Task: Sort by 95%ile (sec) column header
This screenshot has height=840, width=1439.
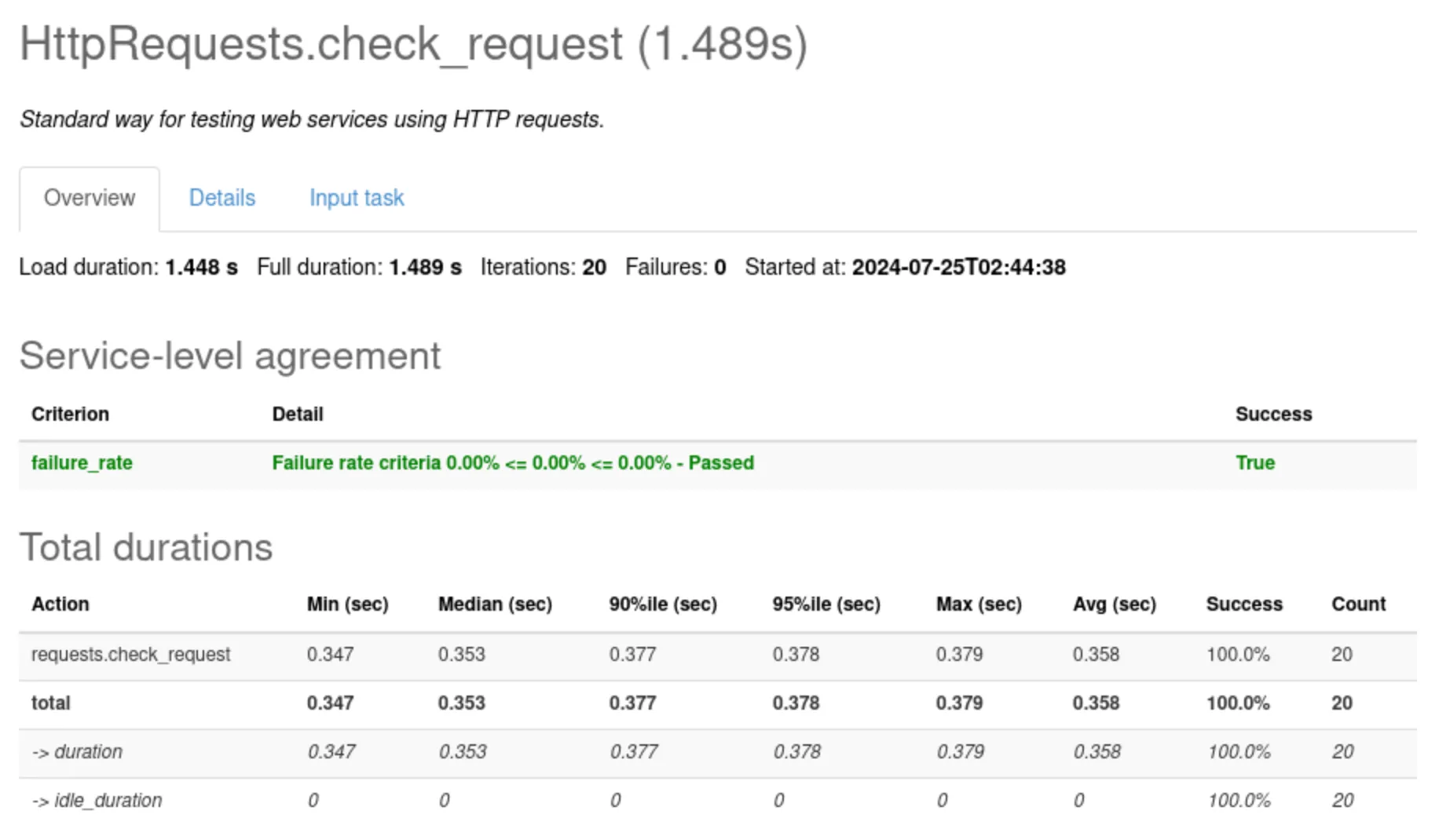Action: [x=826, y=604]
